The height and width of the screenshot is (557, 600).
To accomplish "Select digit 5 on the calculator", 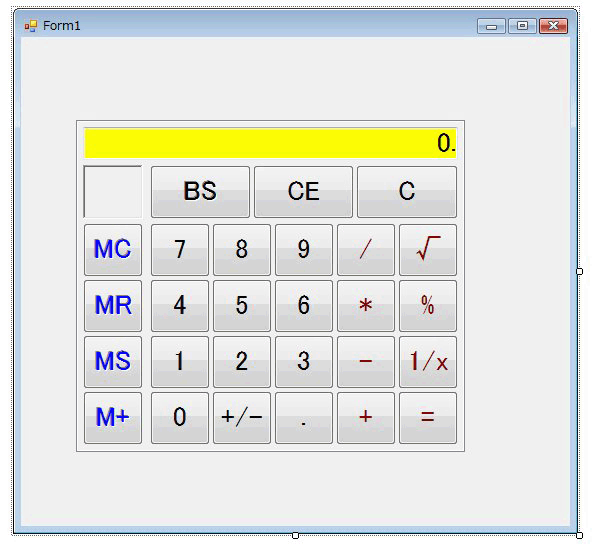I will point(242,306).
